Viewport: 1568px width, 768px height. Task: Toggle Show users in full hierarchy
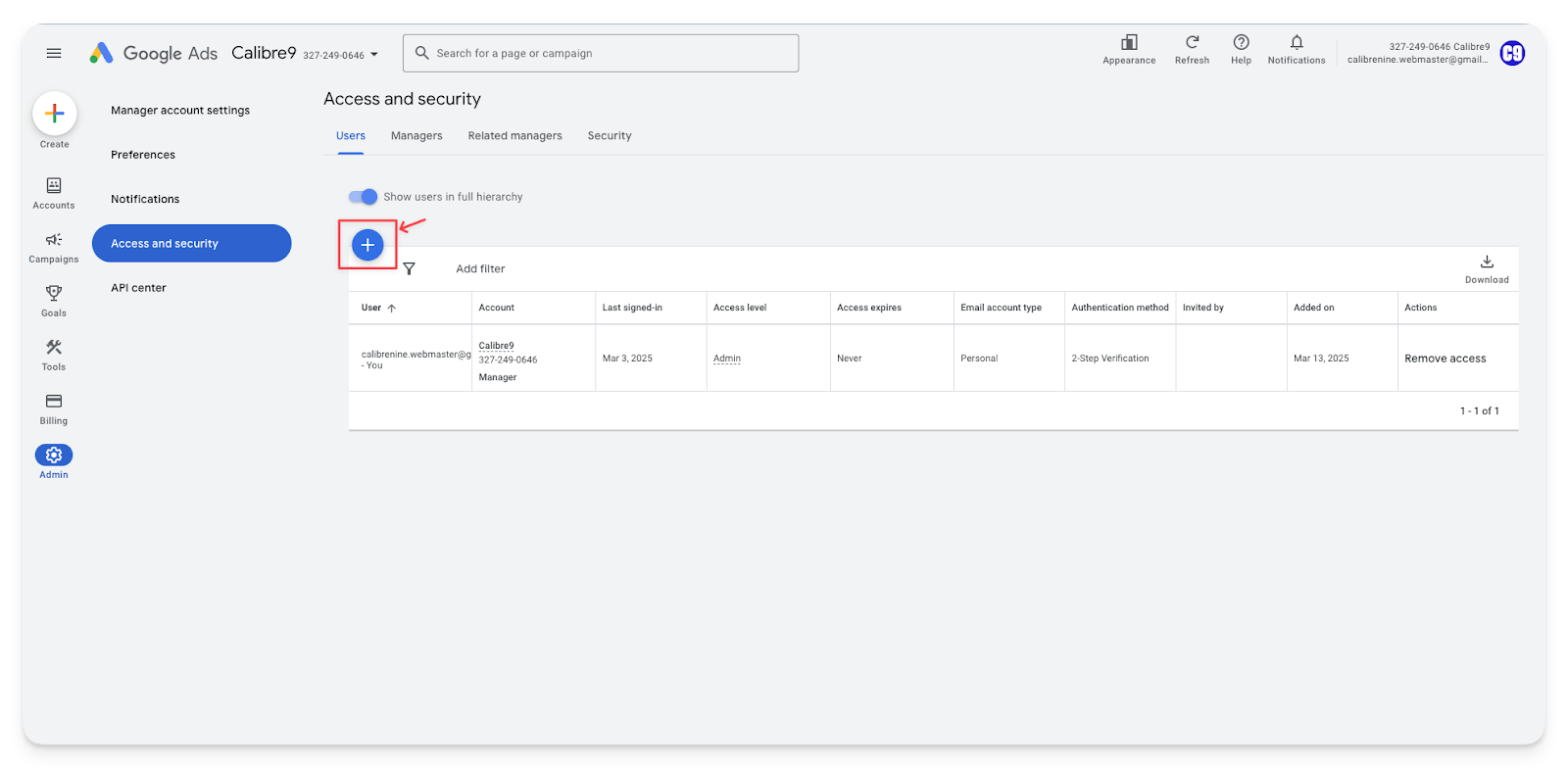364,197
